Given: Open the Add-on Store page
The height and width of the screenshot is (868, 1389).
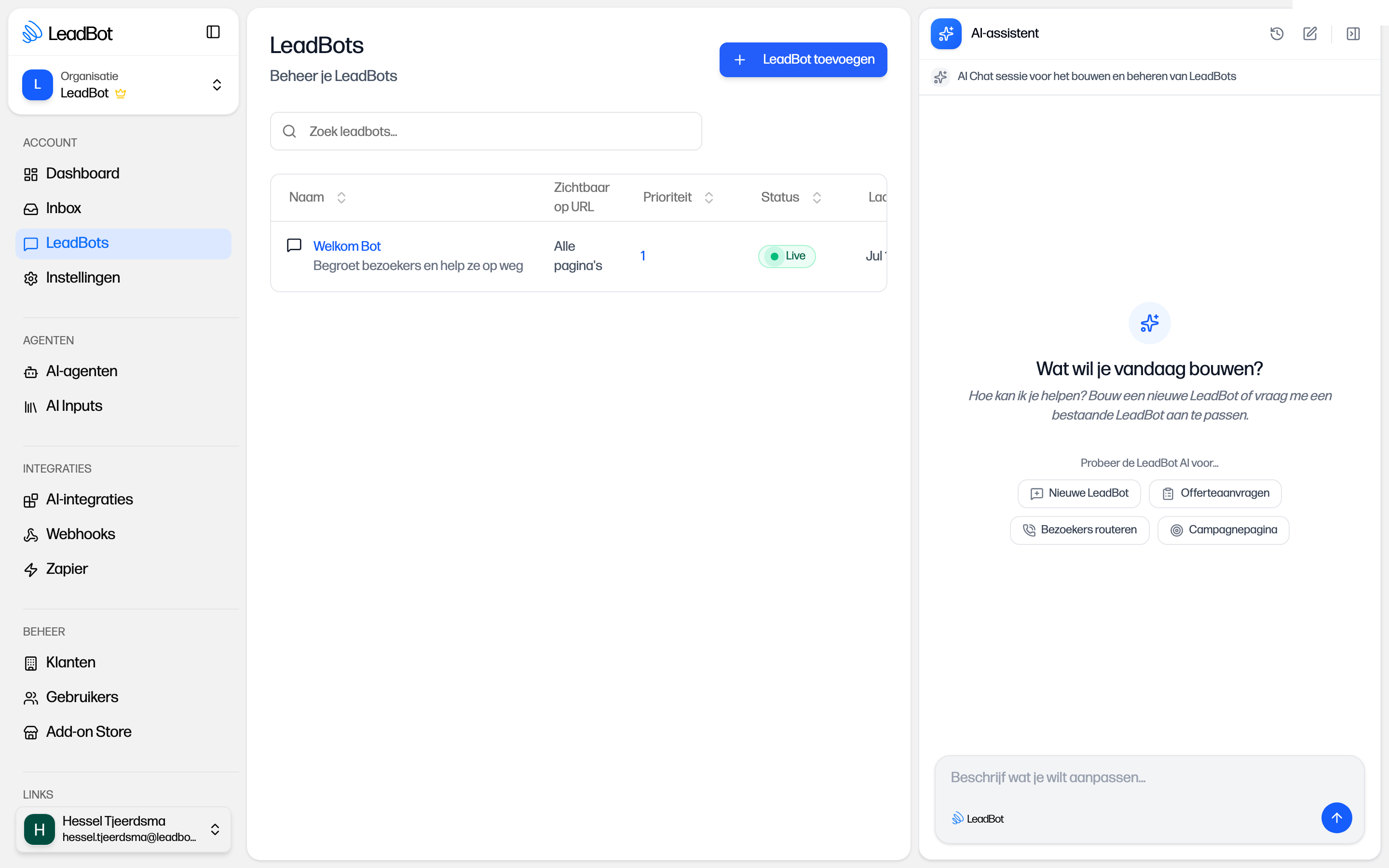Looking at the screenshot, I should [x=123, y=732].
